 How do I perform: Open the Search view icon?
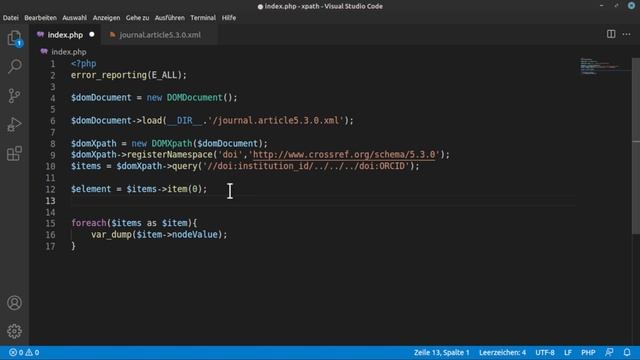(14, 66)
